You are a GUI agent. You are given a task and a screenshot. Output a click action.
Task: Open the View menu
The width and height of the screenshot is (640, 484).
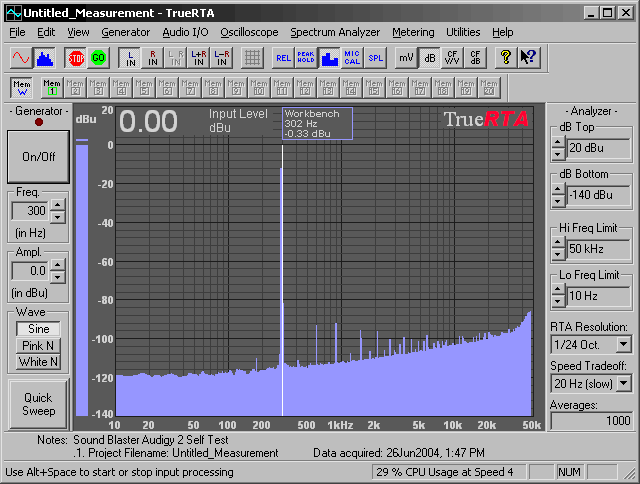pyautogui.click(x=78, y=32)
